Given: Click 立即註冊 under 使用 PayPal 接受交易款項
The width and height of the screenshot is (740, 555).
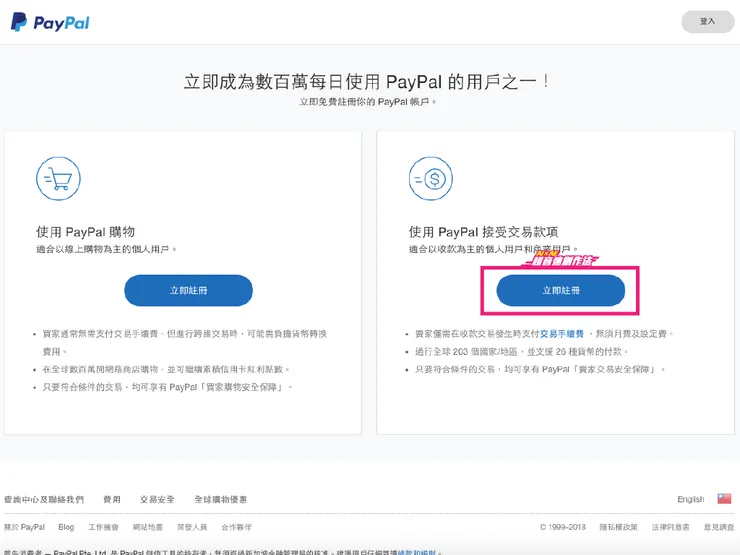Looking at the screenshot, I should [x=561, y=290].
